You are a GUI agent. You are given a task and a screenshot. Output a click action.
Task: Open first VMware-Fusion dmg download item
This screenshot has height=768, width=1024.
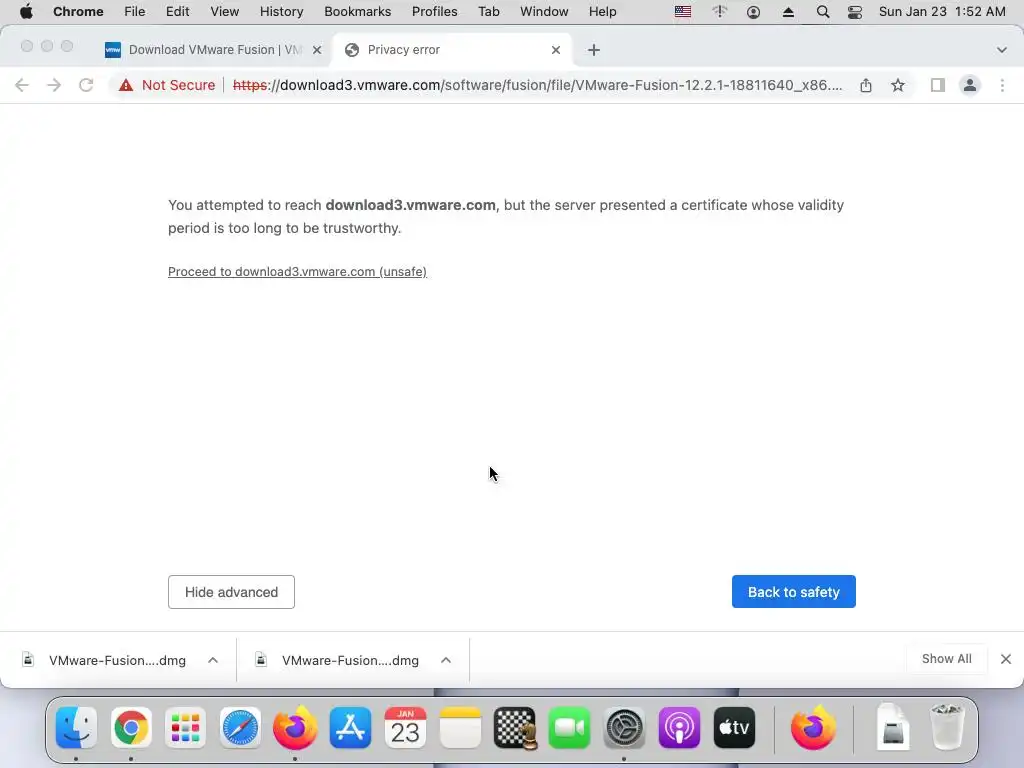[x=104, y=660]
